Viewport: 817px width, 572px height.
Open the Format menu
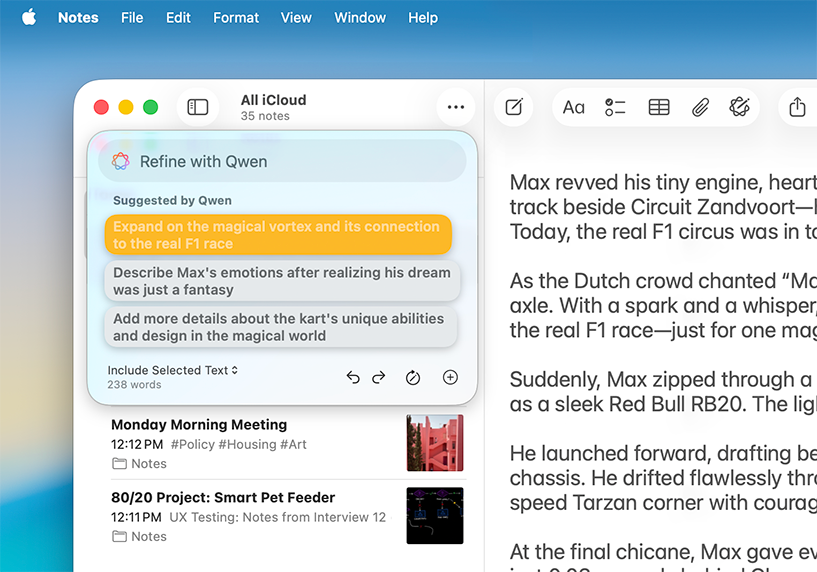pos(236,18)
